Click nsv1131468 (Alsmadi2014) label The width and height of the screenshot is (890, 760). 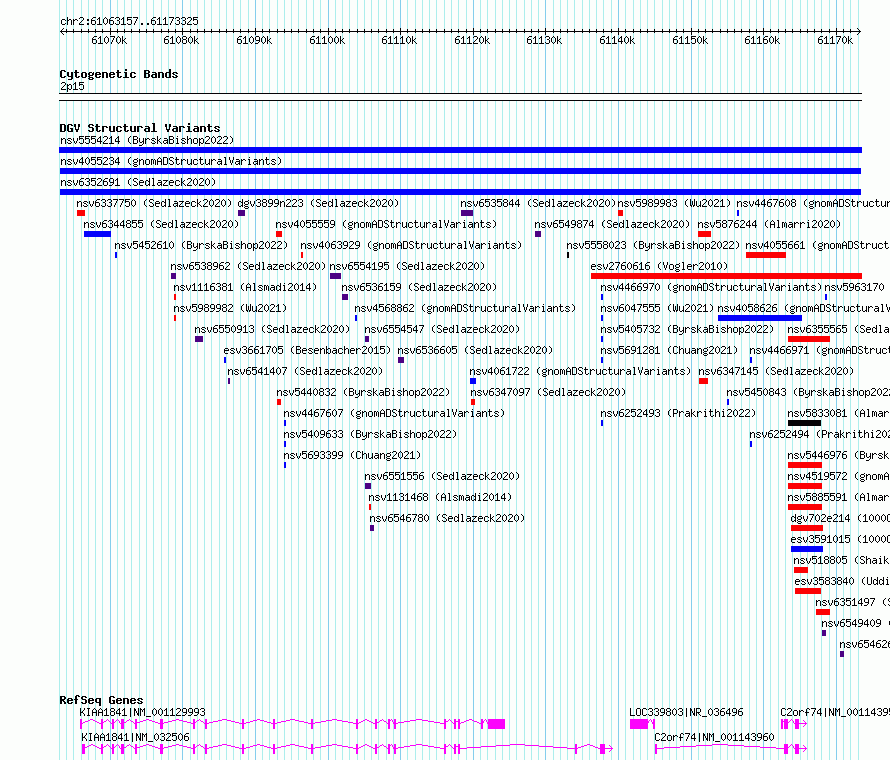tap(440, 497)
